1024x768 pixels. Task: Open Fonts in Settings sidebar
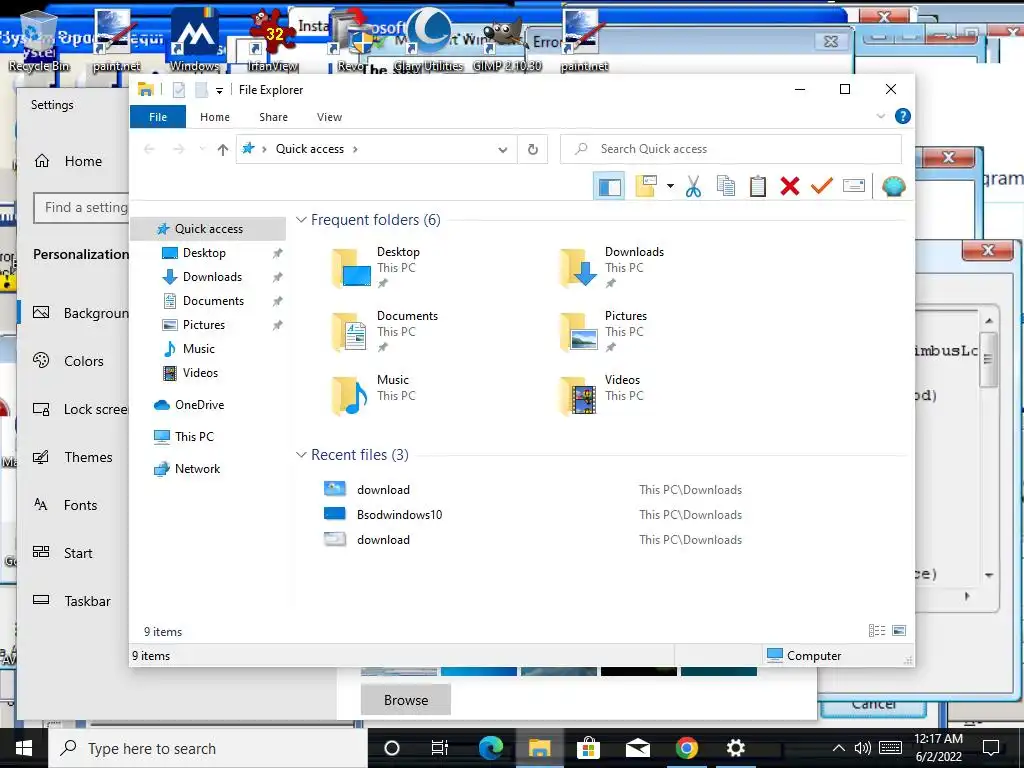[80, 505]
